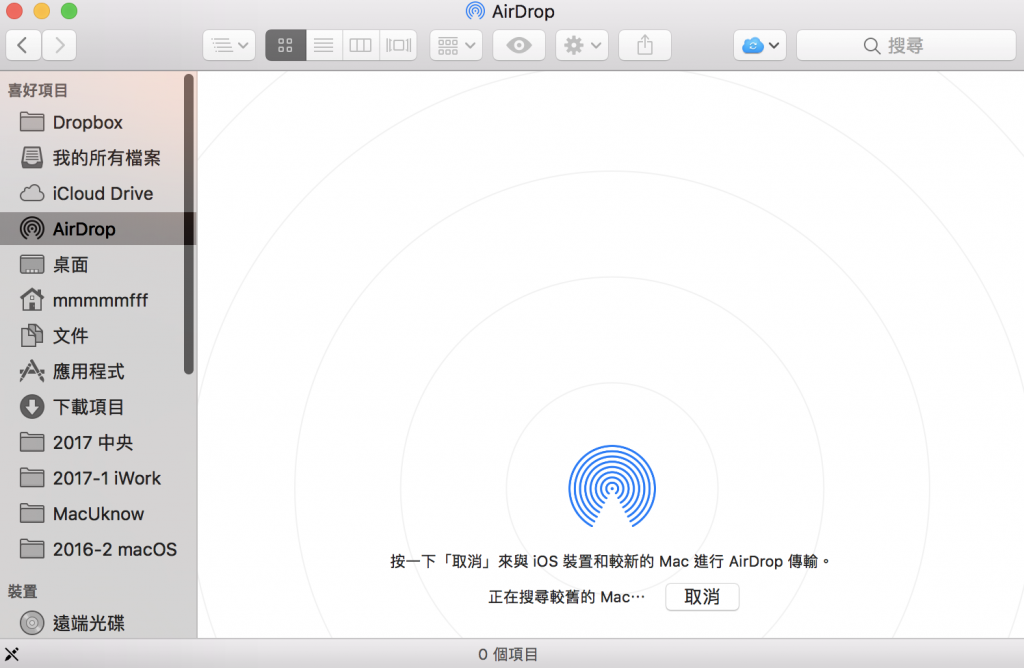Open the item arrangement dropdown
The width and height of the screenshot is (1024, 668).
[x=456, y=45]
